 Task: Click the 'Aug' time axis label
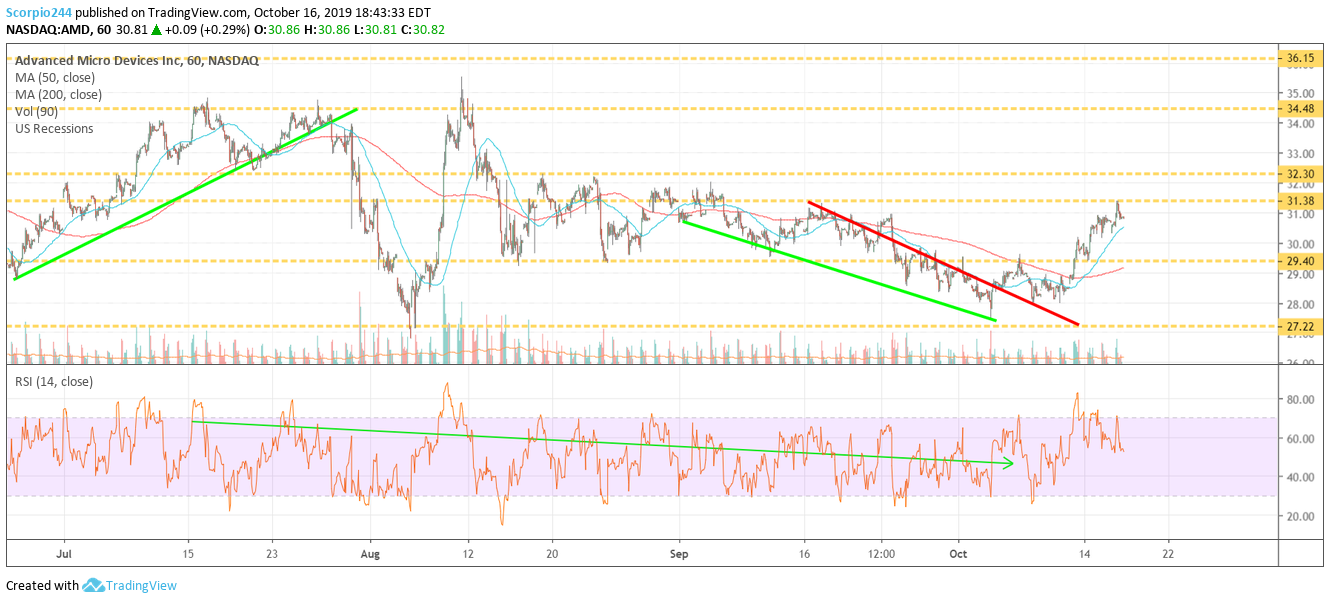[x=371, y=552]
